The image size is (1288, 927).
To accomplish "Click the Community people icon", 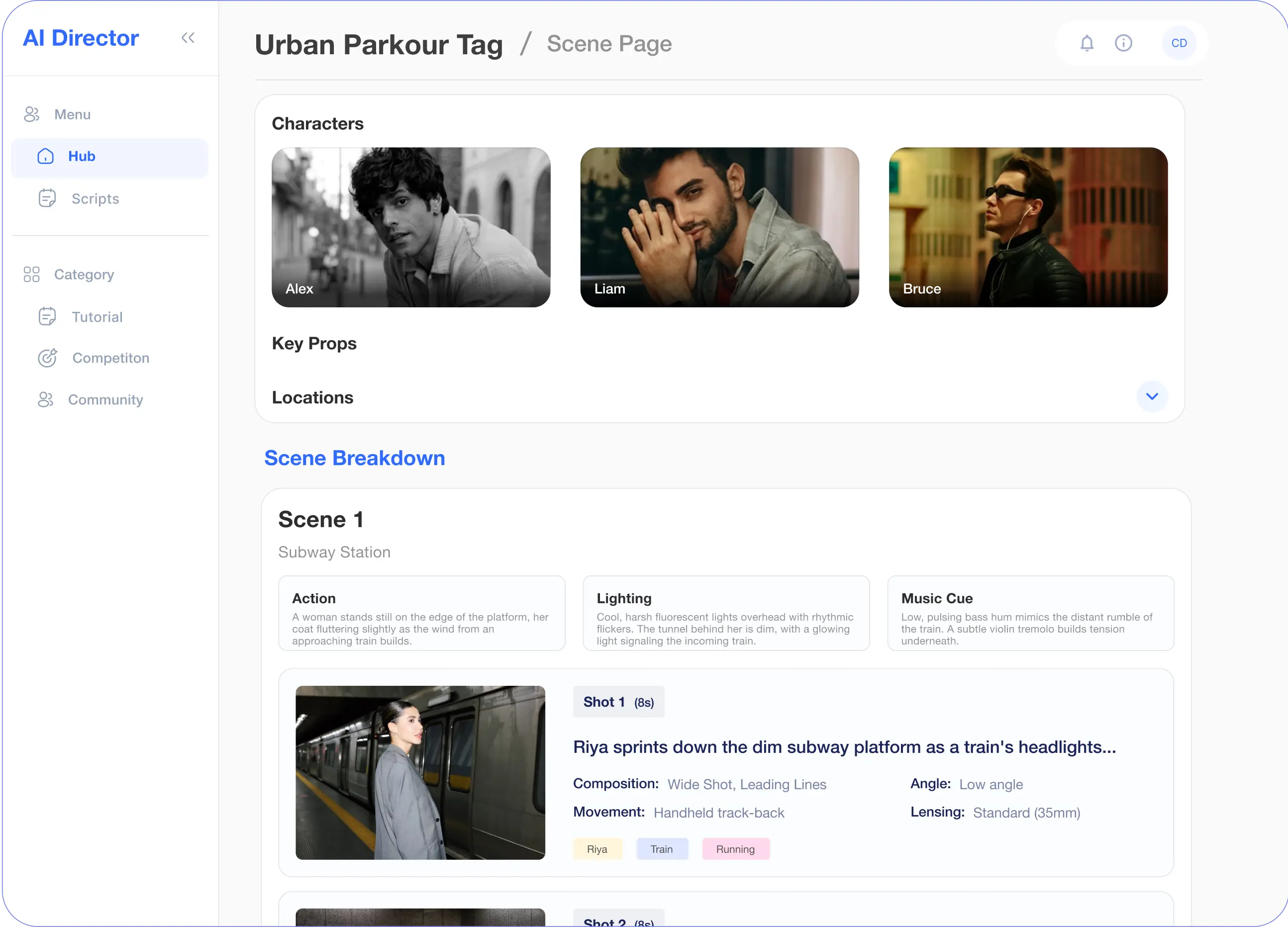I will tap(46, 400).
